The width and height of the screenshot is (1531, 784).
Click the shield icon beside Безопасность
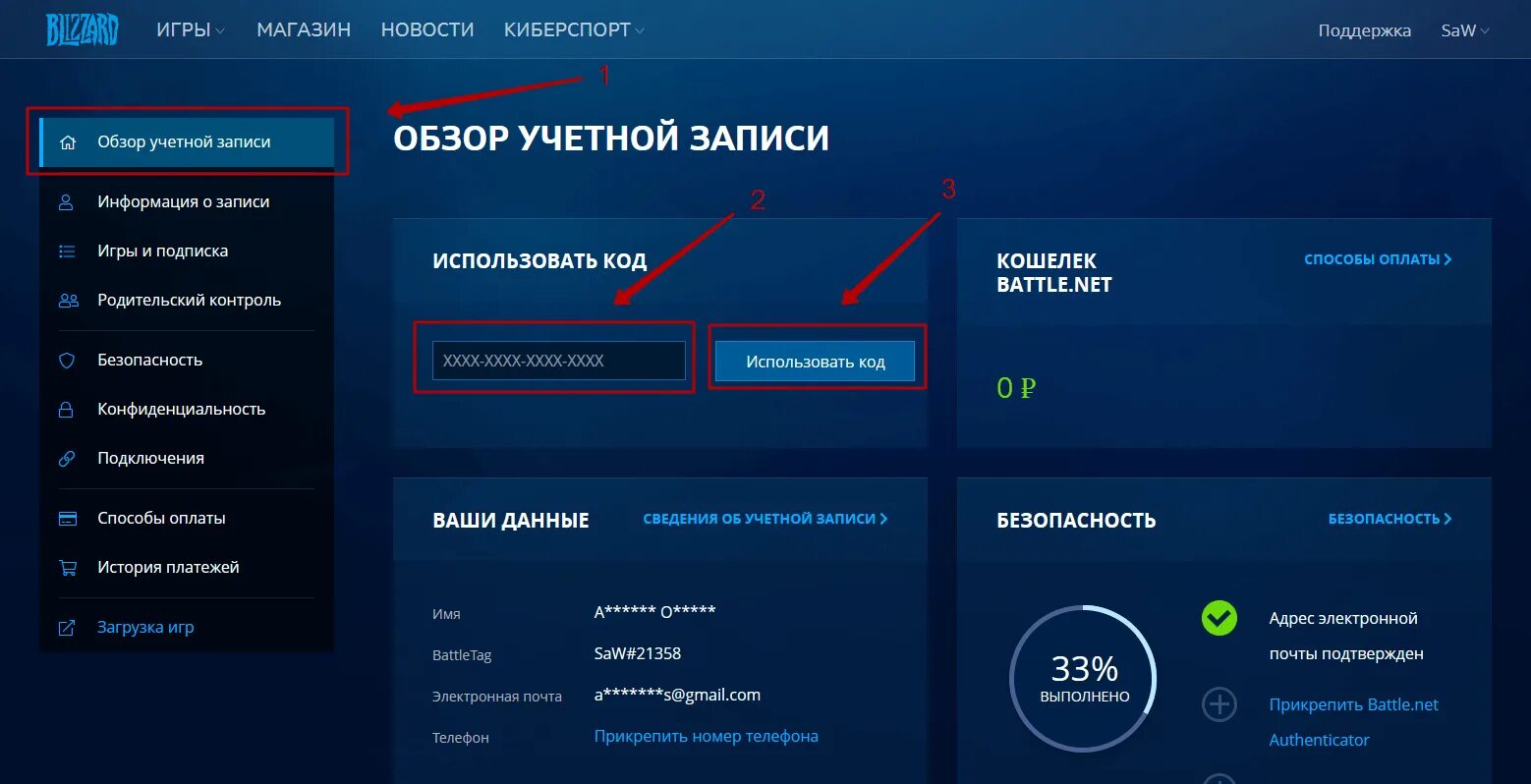pyautogui.click(x=67, y=361)
